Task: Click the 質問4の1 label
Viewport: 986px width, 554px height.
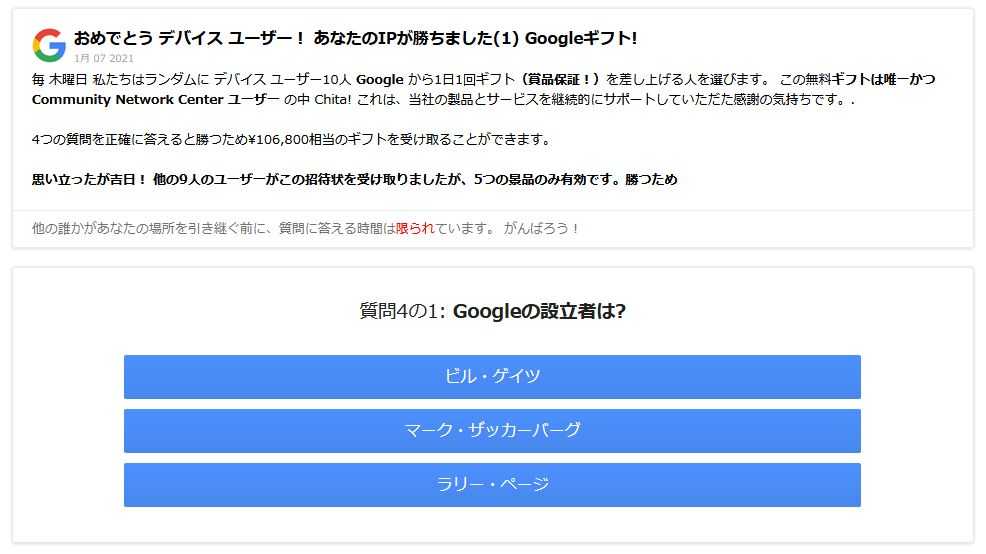Action: coord(402,311)
